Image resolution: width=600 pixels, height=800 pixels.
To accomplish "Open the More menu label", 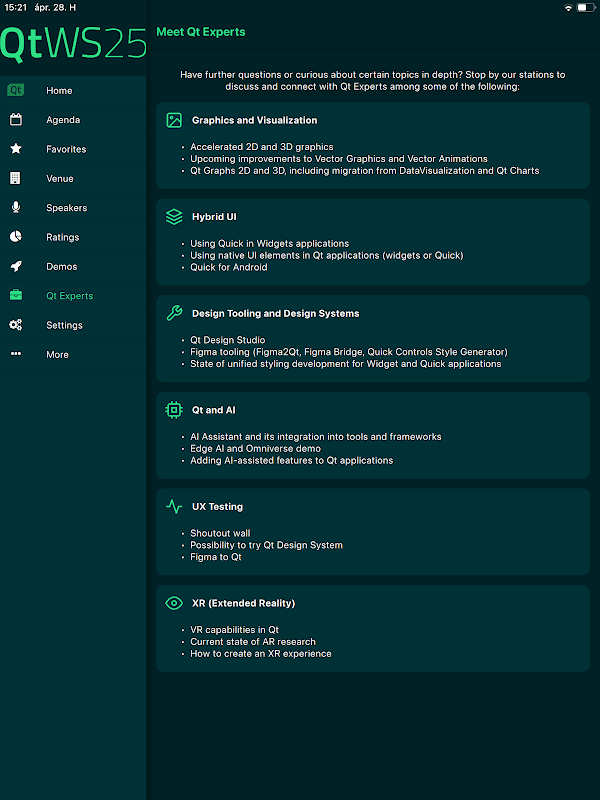I will click(x=57, y=355).
